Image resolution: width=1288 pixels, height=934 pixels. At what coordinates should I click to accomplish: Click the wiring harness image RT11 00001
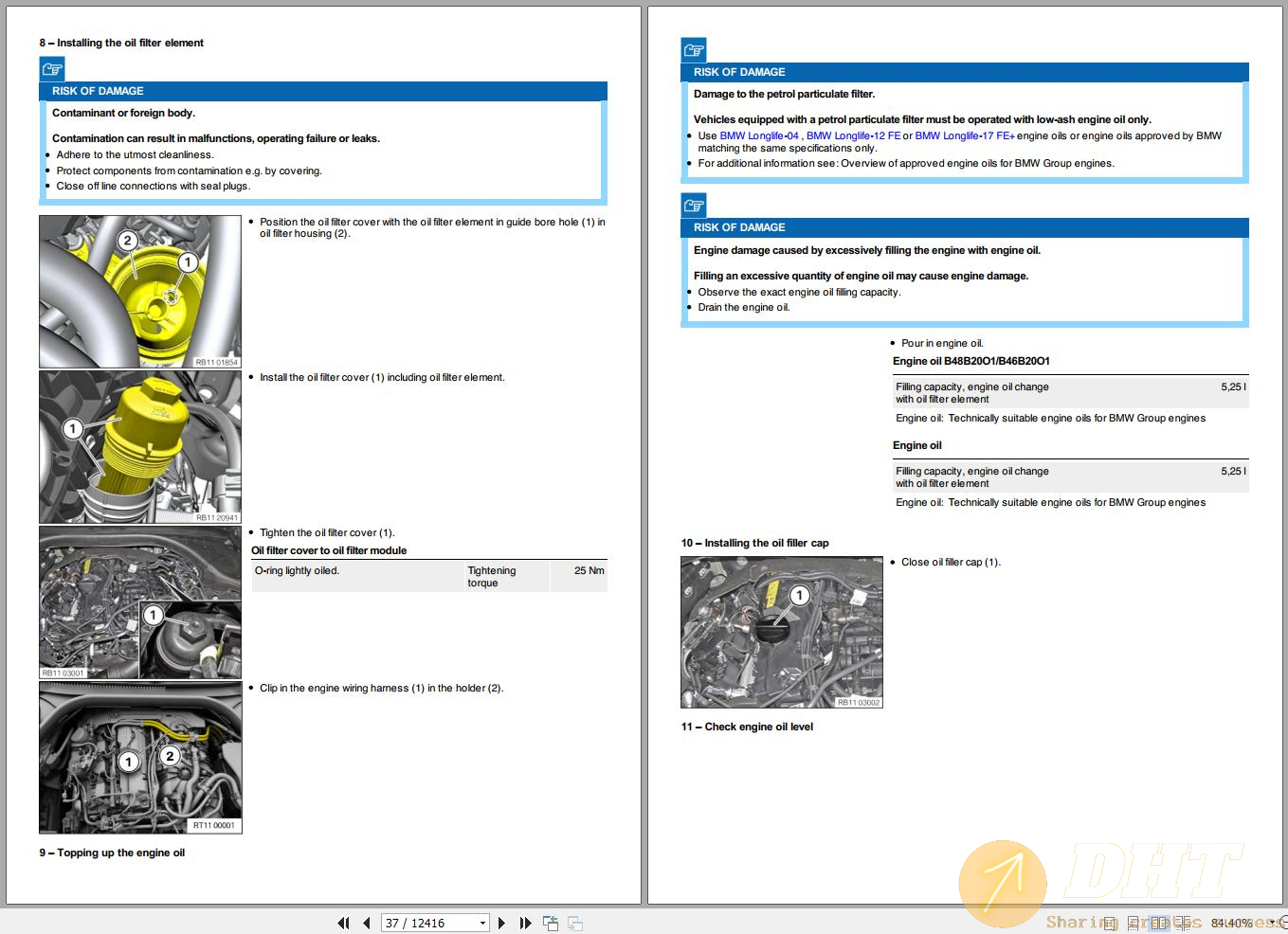[140, 758]
